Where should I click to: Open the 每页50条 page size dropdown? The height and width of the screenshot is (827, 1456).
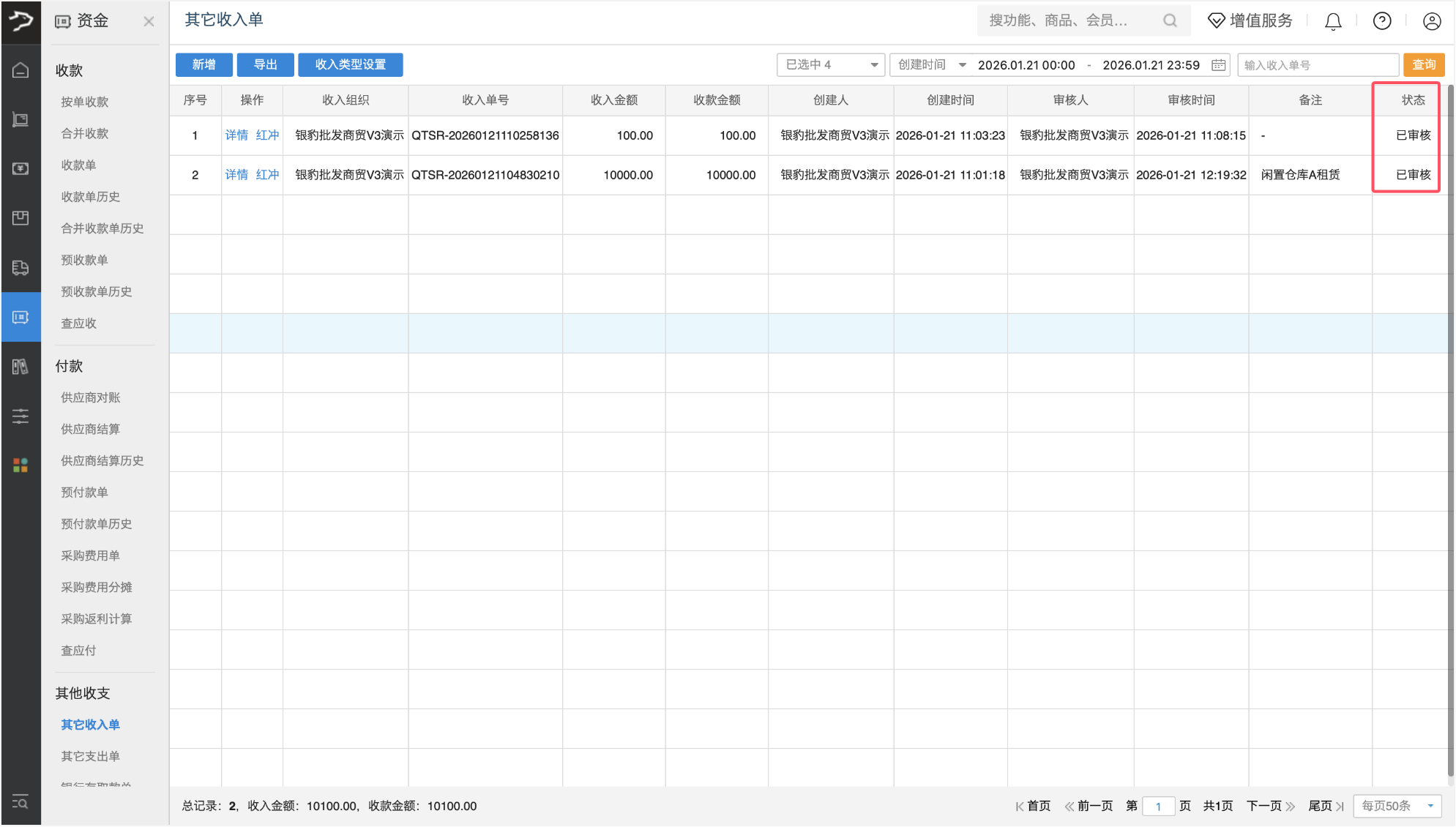click(x=1397, y=806)
